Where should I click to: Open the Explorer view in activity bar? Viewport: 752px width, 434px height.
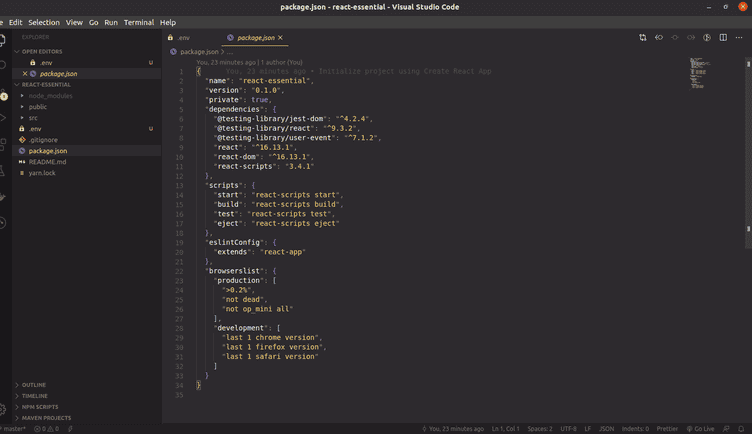point(2,41)
